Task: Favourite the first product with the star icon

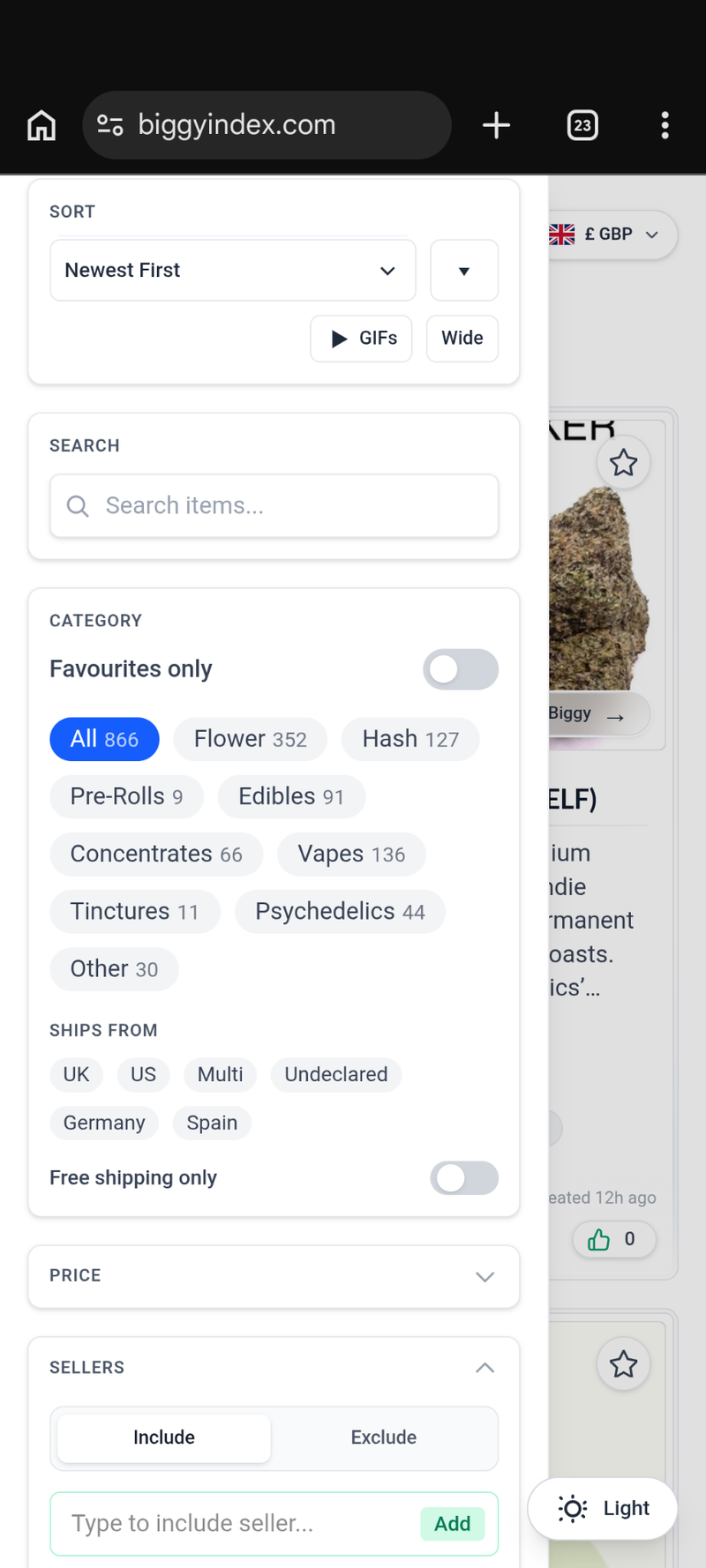Action: point(623,463)
